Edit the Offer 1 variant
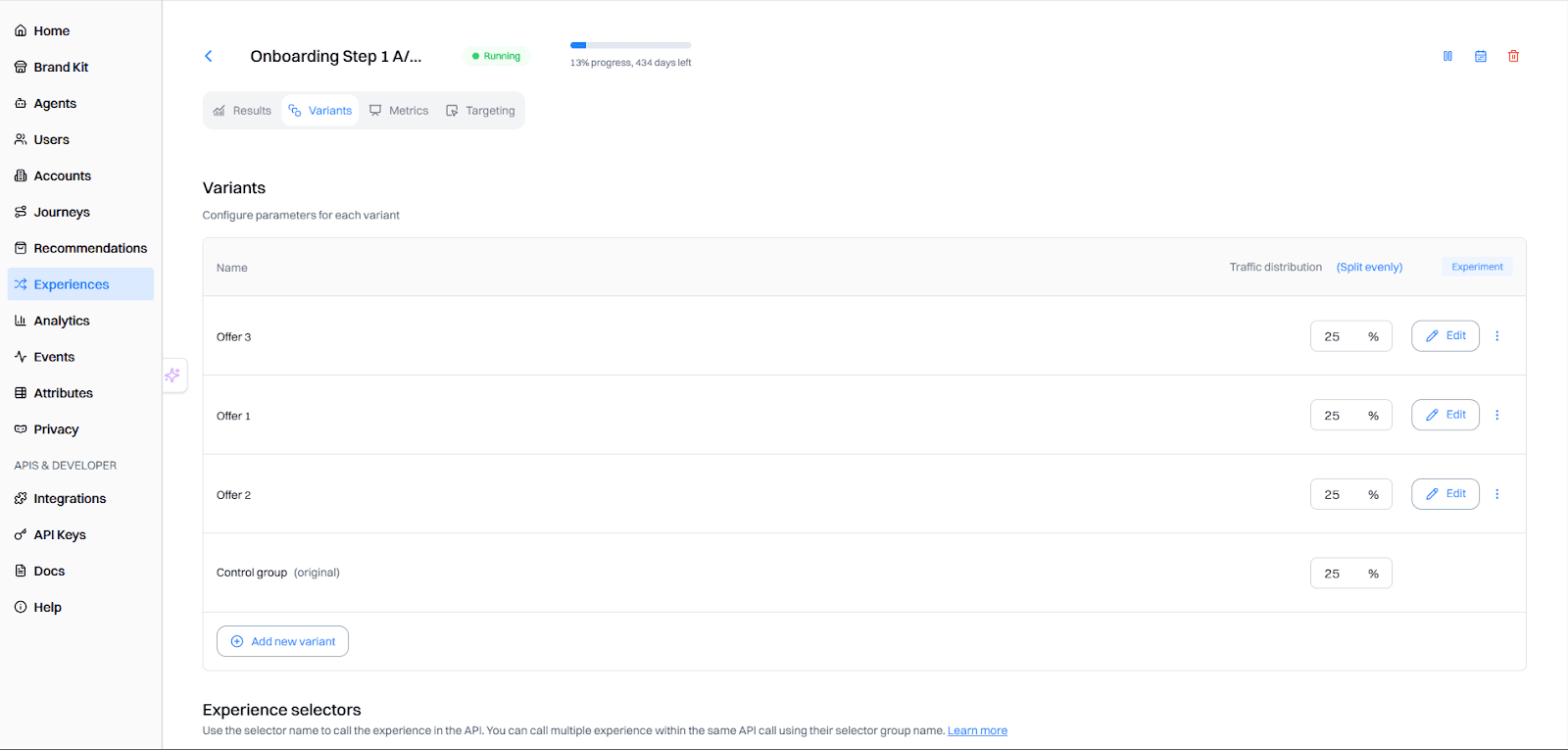The width and height of the screenshot is (1568, 750). [1445, 415]
